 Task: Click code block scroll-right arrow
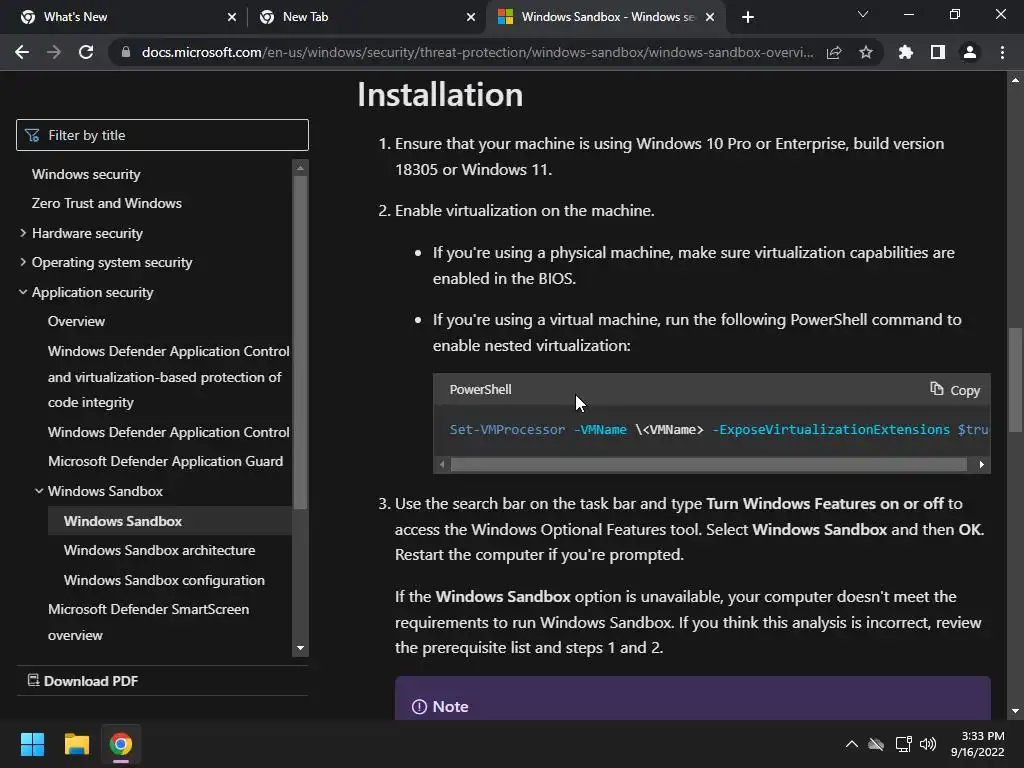pos(982,464)
